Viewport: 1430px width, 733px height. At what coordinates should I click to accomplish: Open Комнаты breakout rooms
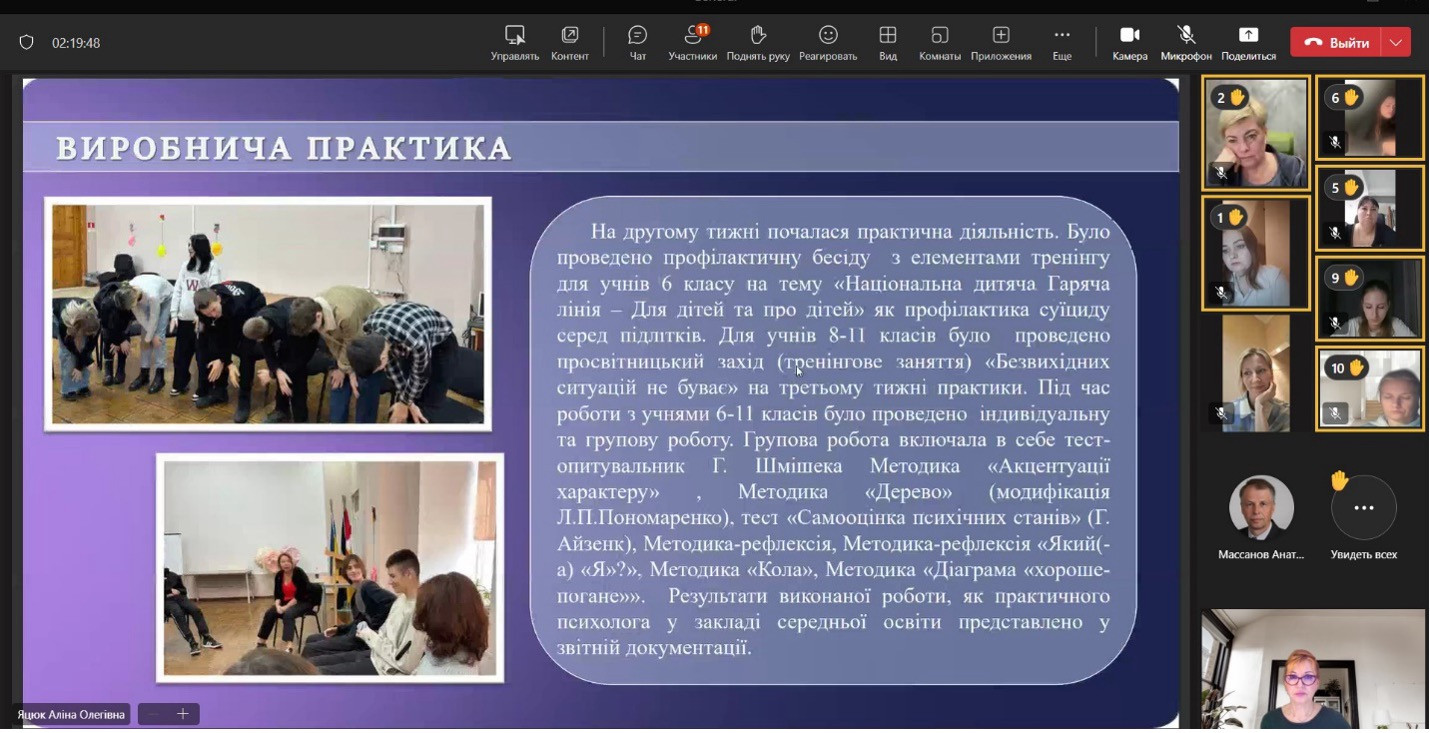(939, 43)
